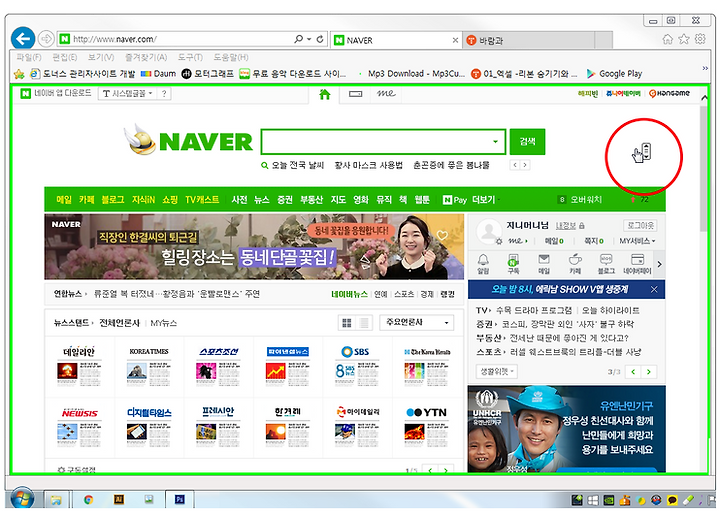Click the vertical page scrollbar thumb
This screenshot has width=720, height=515.
click(x=703, y=168)
